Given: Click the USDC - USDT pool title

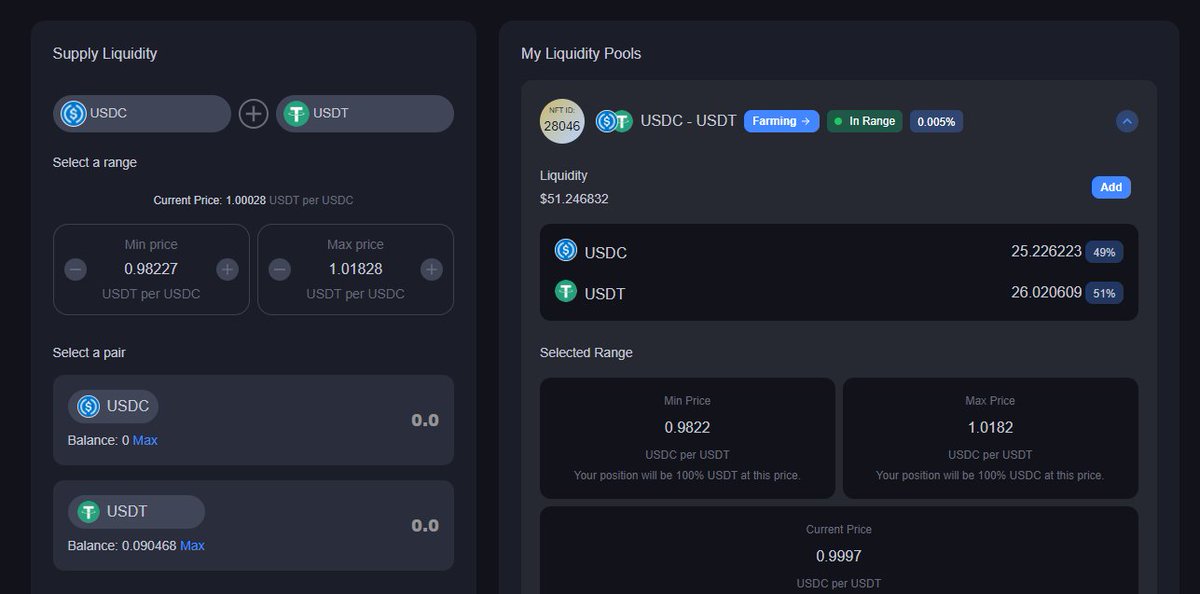Looking at the screenshot, I should [x=688, y=121].
